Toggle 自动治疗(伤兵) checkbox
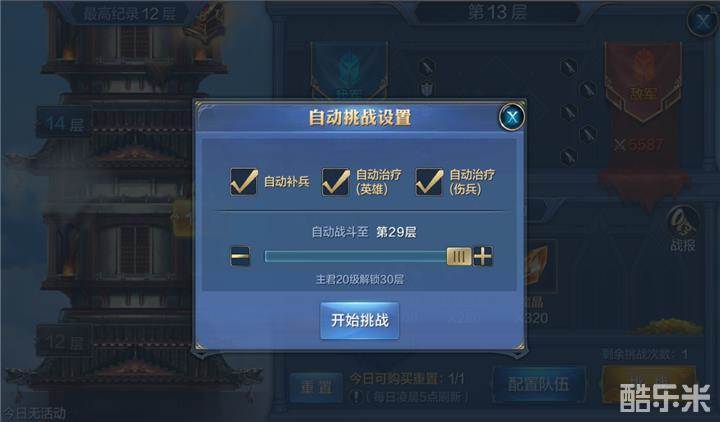This screenshot has height=422, width=720. coord(429,181)
